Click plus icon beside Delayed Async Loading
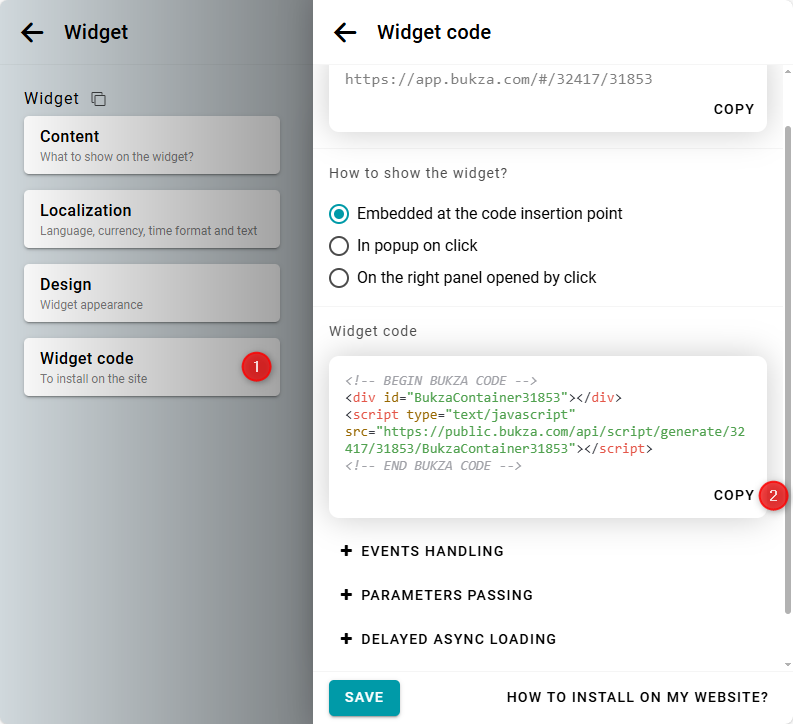Image resolution: width=793 pixels, height=724 pixels. pos(347,639)
